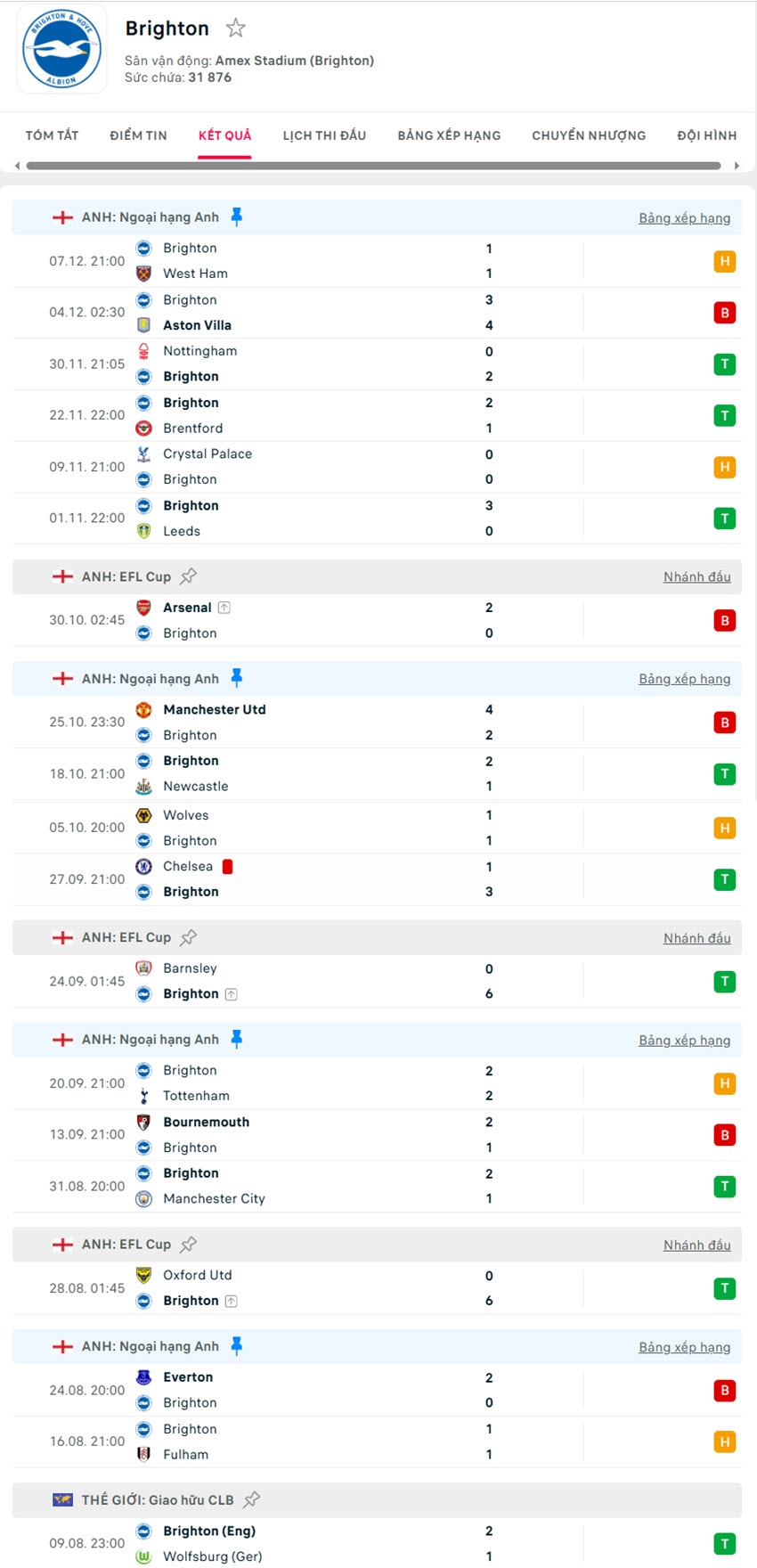
Task: Click the world flag beside THẾ GIỚI section
Action: tap(62, 1499)
